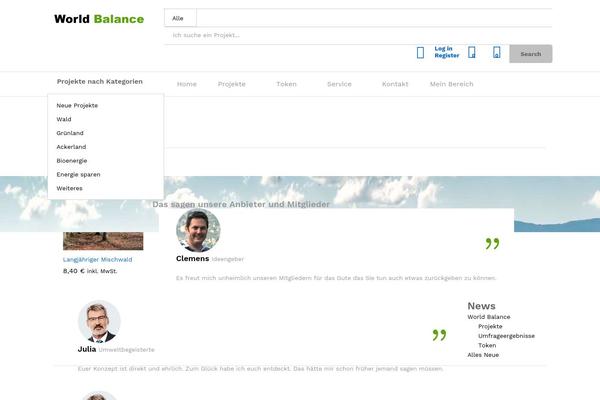Click the '8,40 € inkl. MwSt.' price text
Viewport: 600px width, 400px height.
[x=90, y=271]
